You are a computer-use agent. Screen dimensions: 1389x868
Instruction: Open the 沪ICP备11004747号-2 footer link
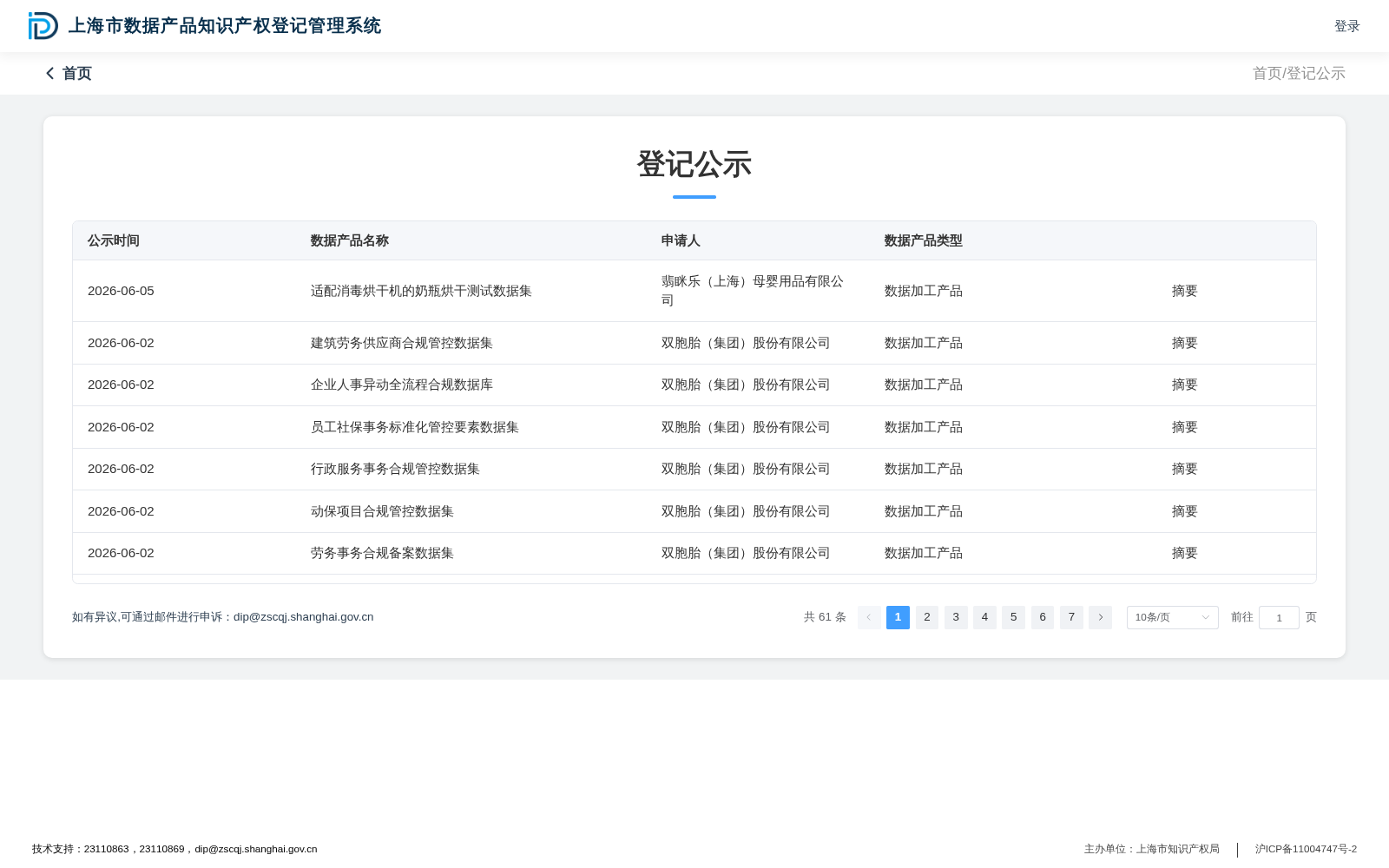pos(1306,849)
